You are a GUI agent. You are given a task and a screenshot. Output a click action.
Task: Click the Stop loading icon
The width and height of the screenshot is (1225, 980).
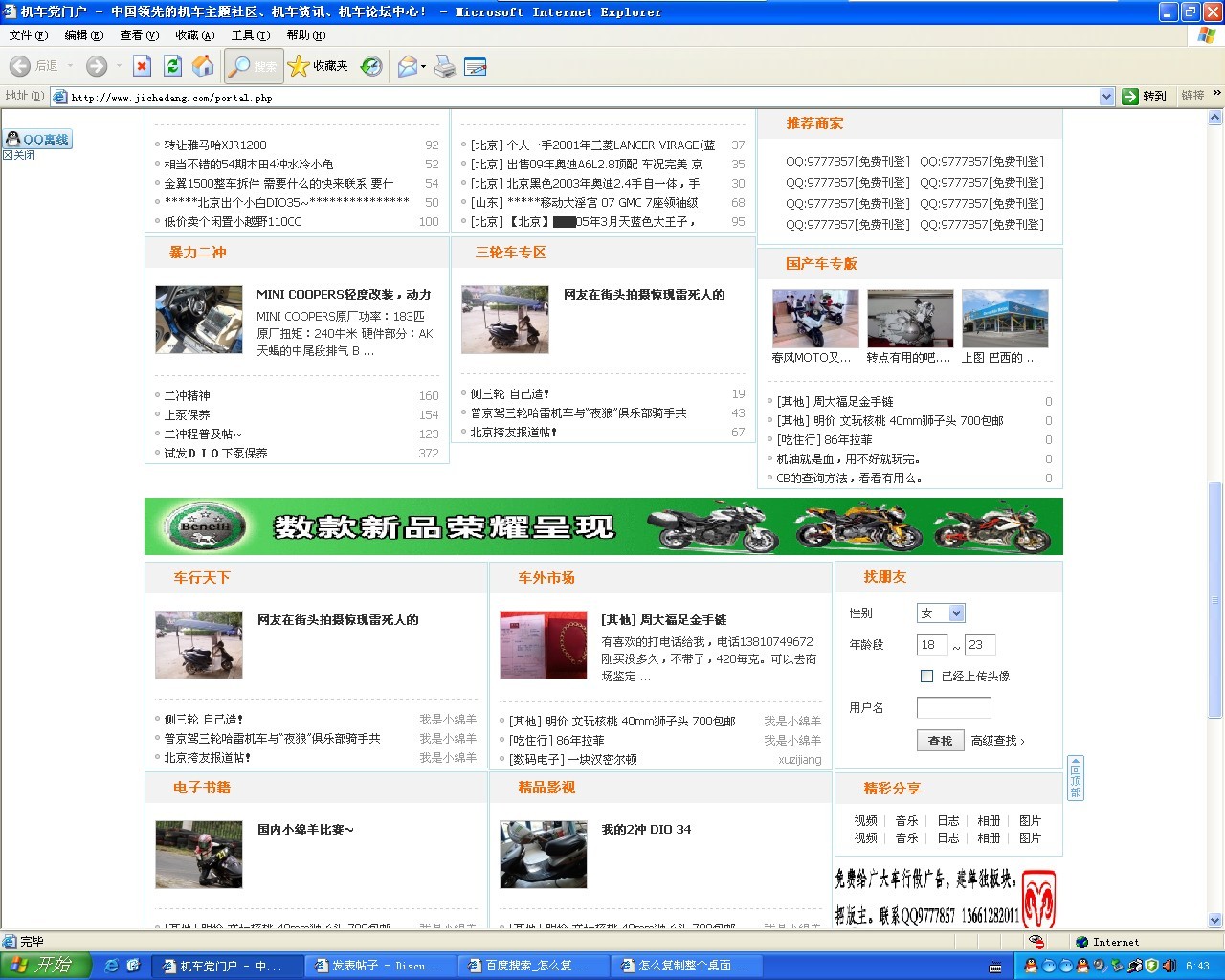[142, 66]
